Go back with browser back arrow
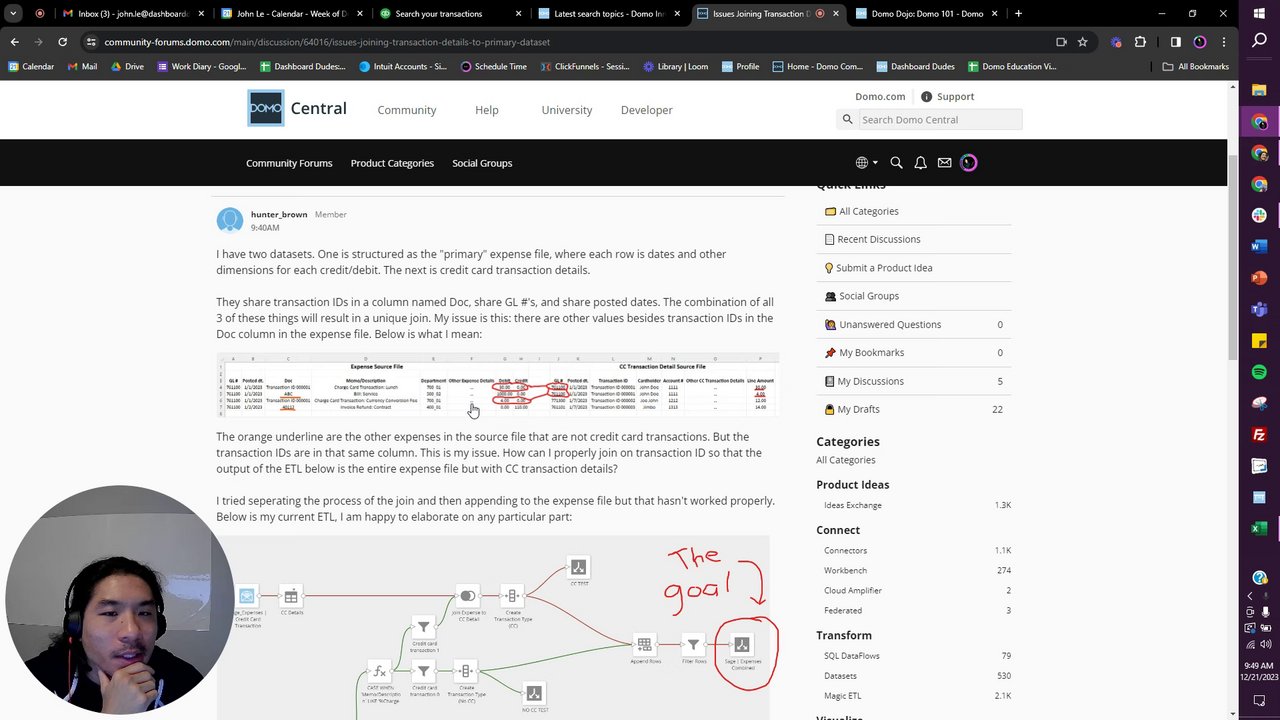The height and width of the screenshot is (720, 1280). (x=14, y=42)
